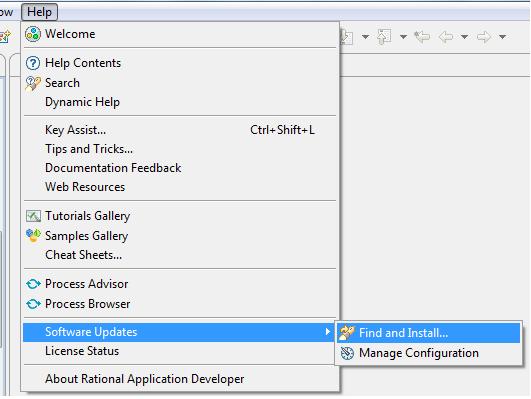Screen dimensions: 531x399
Task: Select Welcome menu entry text
Action: point(70,34)
